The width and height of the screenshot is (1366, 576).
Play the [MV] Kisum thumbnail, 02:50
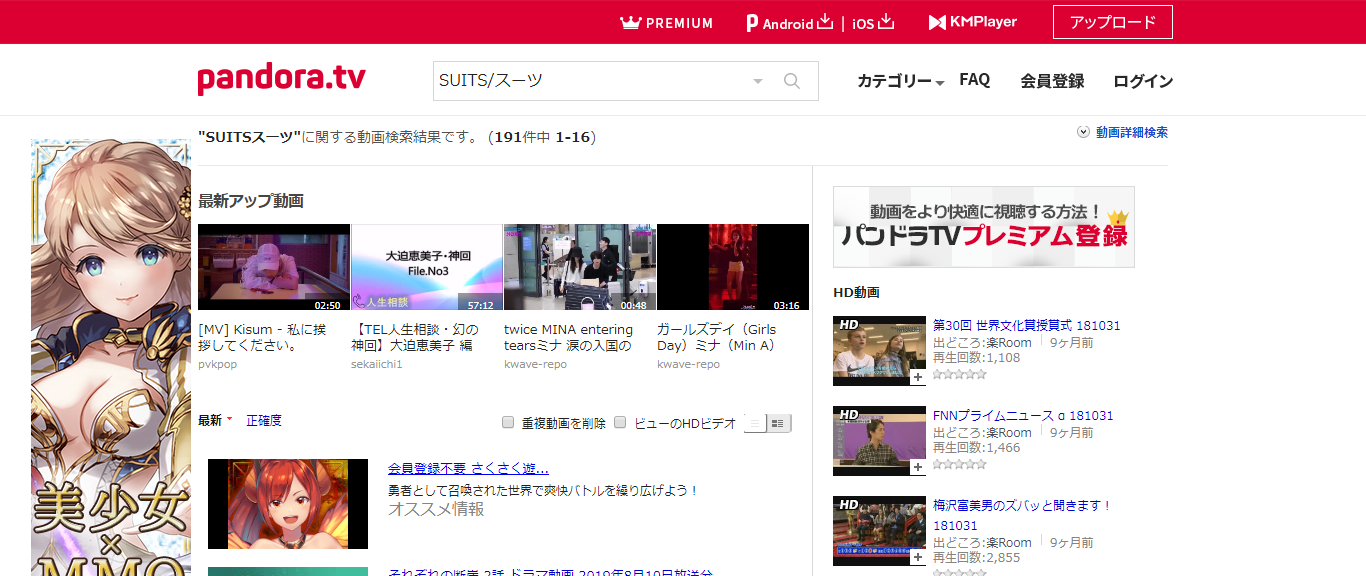[274, 267]
